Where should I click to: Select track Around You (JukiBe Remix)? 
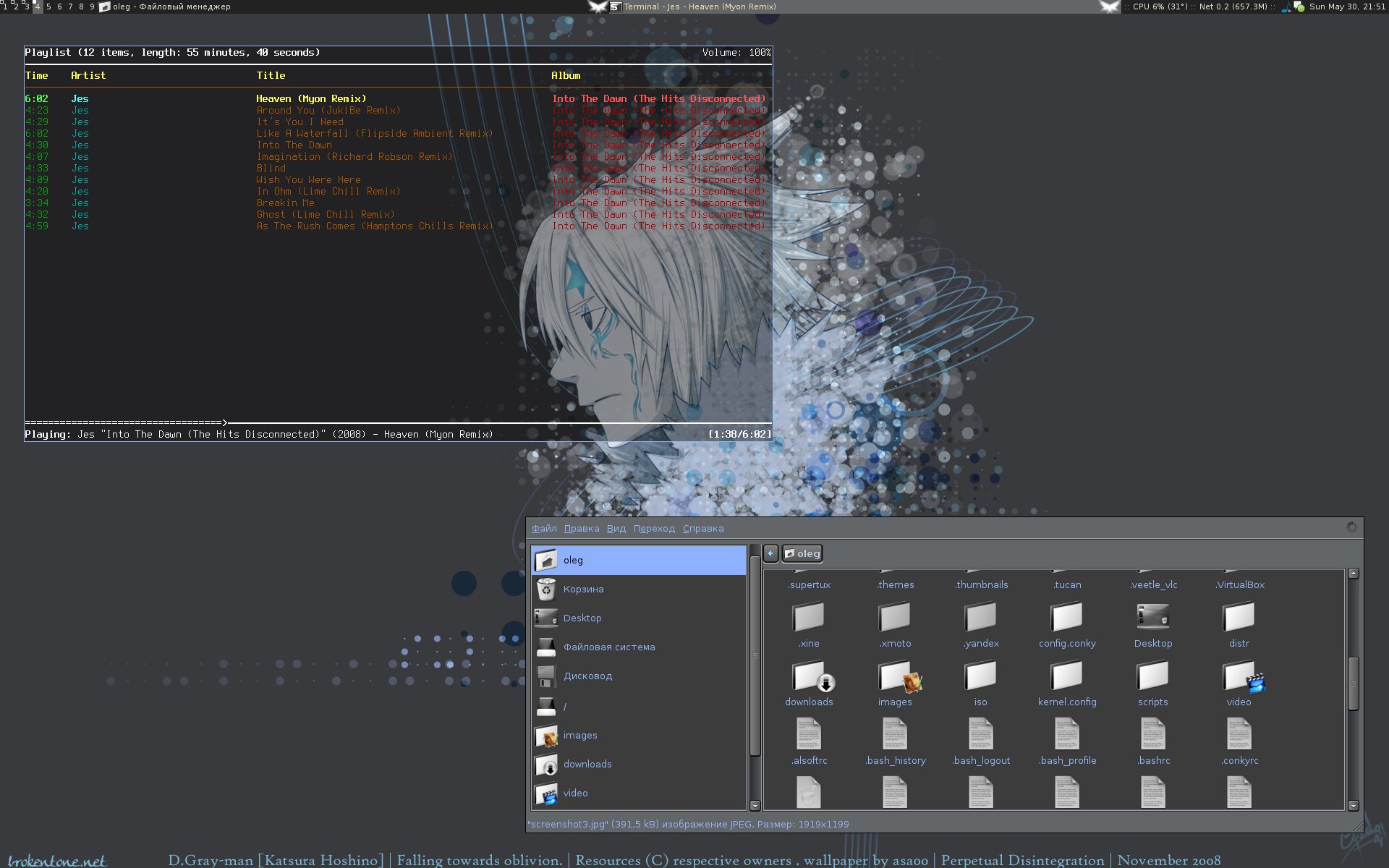(x=328, y=110)
